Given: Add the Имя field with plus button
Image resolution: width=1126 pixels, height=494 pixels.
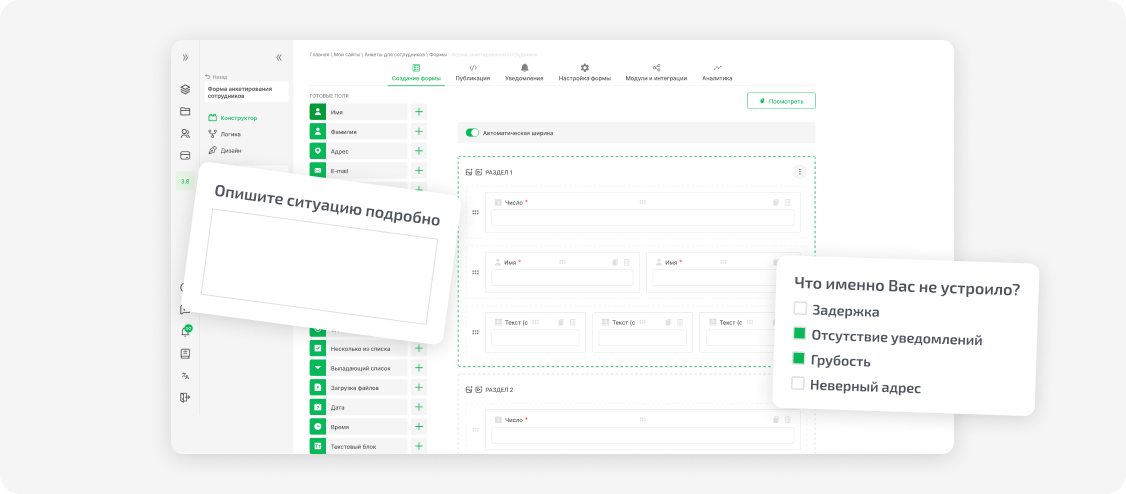Looking at the screenshot, I should pos(419,112).
